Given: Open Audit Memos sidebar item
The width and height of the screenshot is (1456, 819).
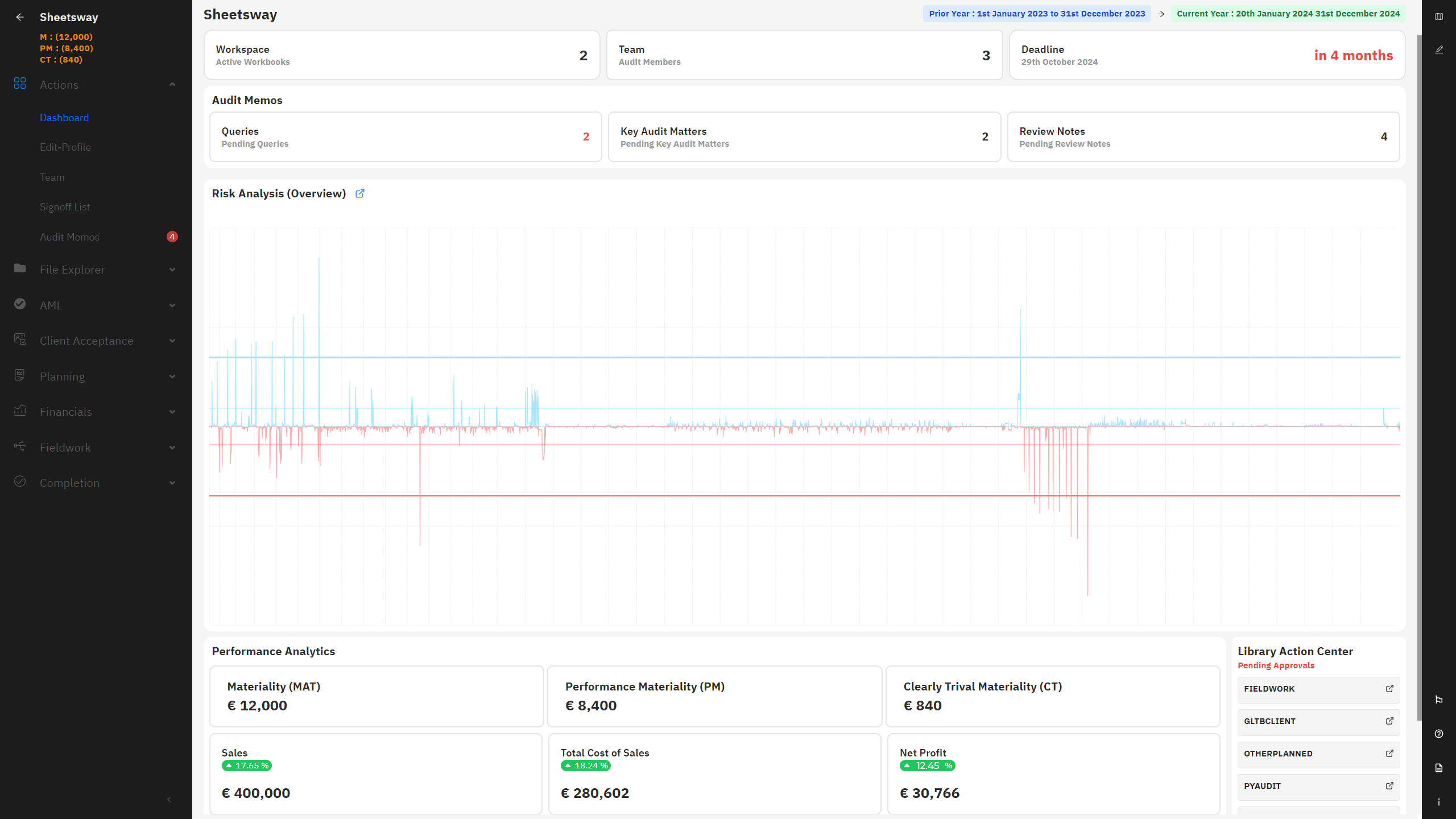Looking at the screenshot, I should tap(69, 237).
